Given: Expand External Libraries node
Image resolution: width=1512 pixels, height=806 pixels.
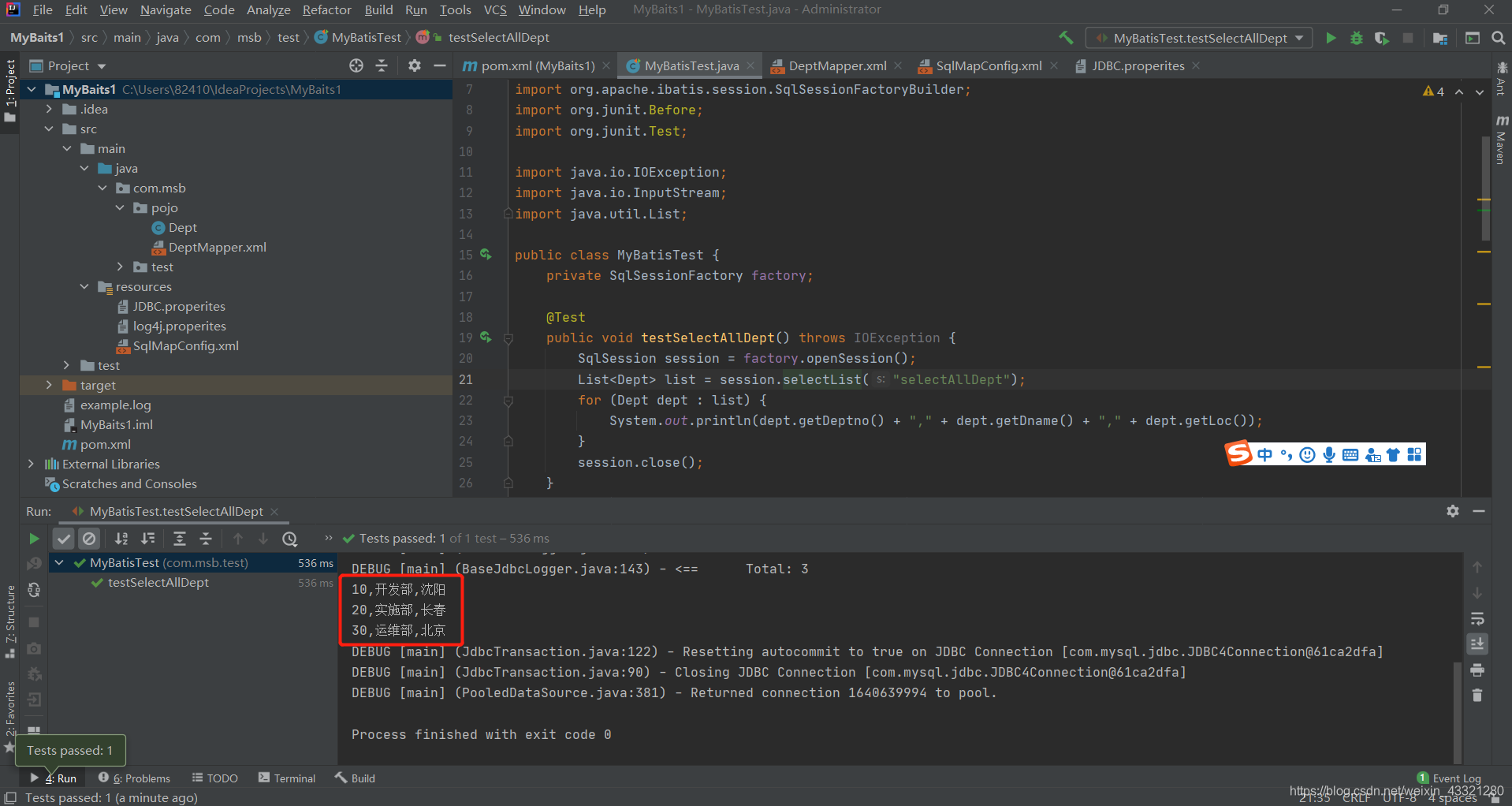Looking at the screenshot, I should point(31,464).
